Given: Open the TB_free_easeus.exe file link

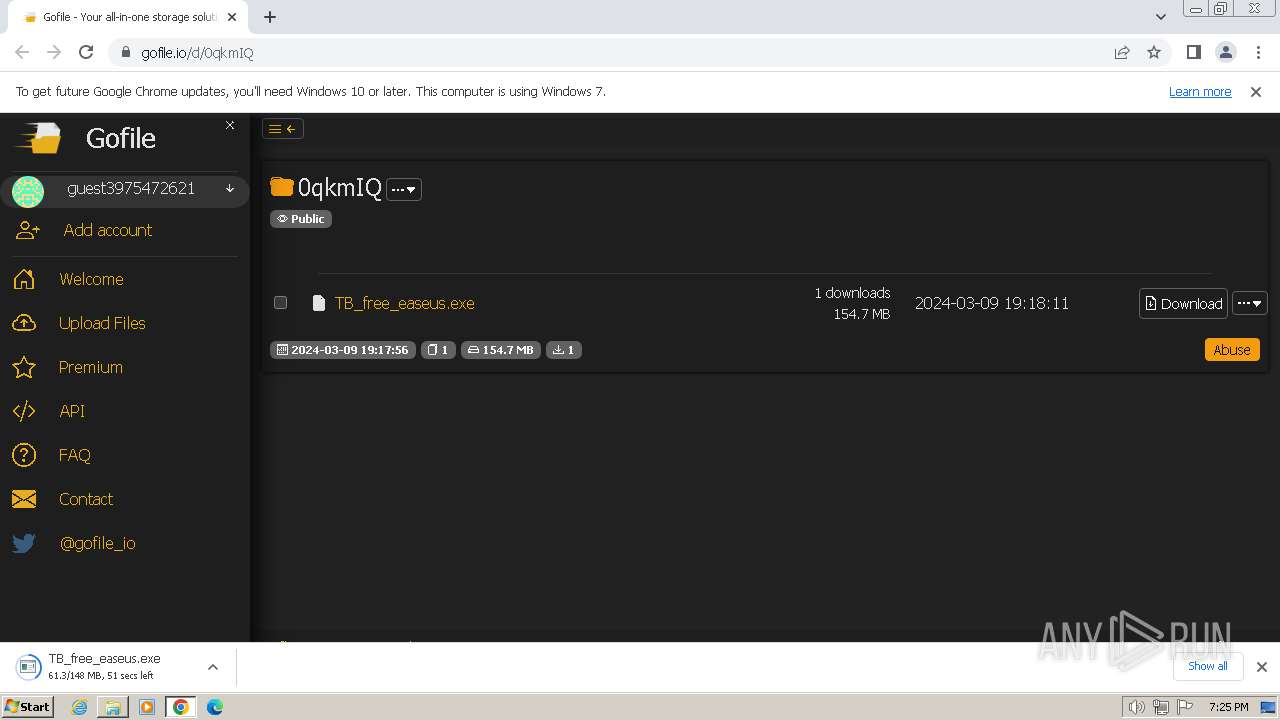Looking at the screenshot, I should (404, 303).
